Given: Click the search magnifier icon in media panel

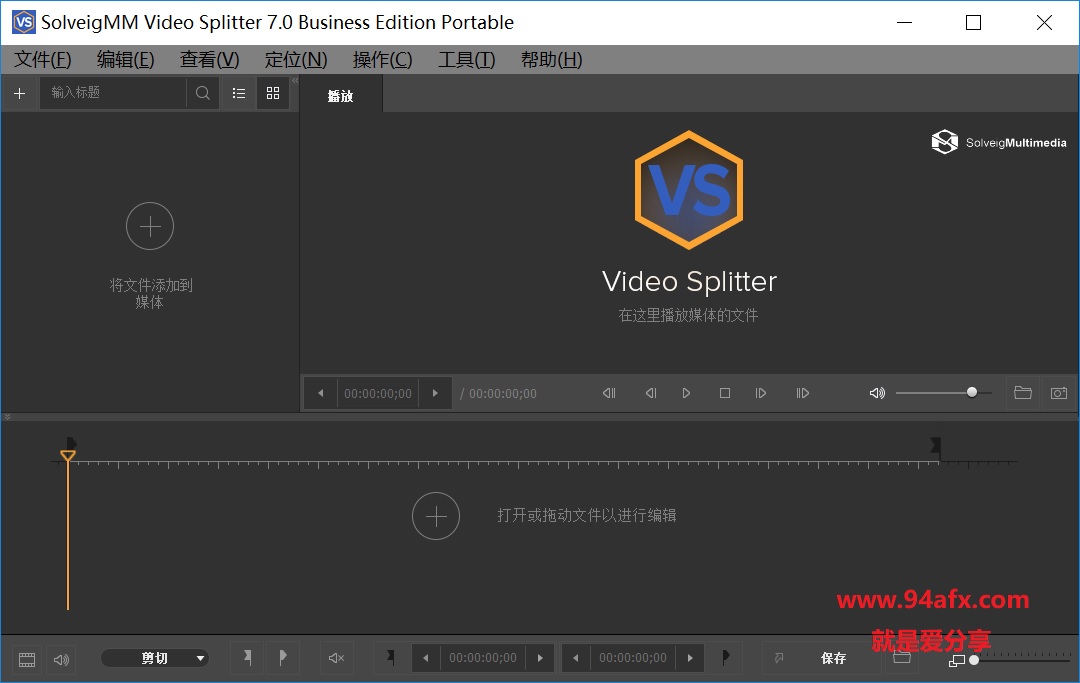Looking at the screenshot, I should (202, 93).
